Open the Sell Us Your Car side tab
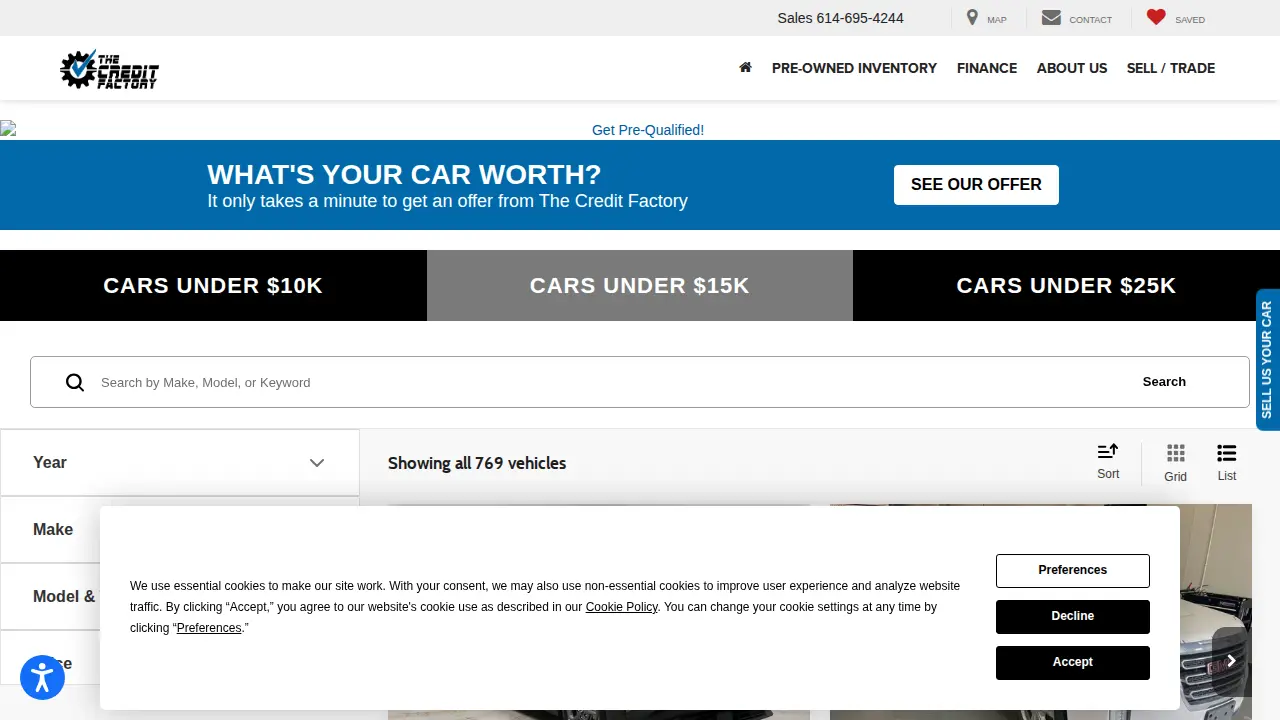The height and width of the screenshot is (720, 1280). coord(1267,360)
